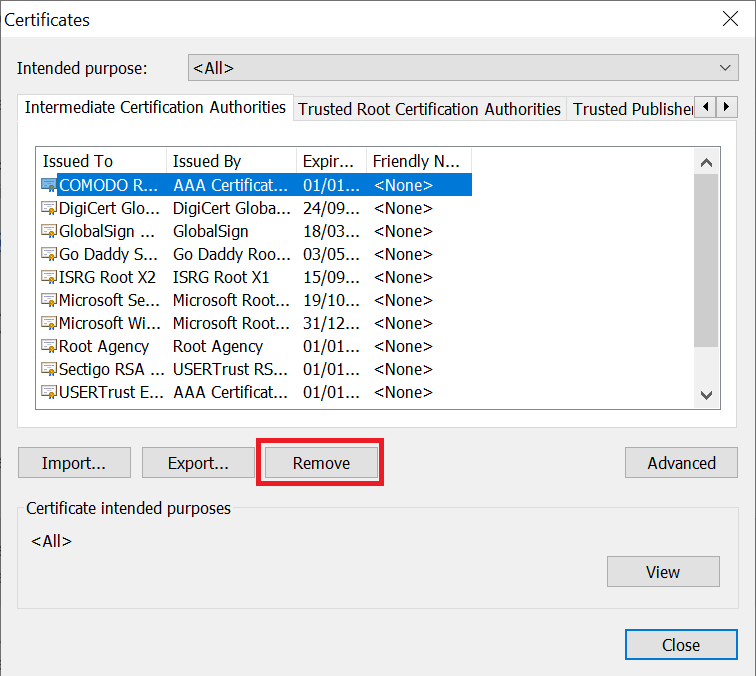Click the 15/09... expiry date cell
The image size is (756, 676).
point(331,277)
